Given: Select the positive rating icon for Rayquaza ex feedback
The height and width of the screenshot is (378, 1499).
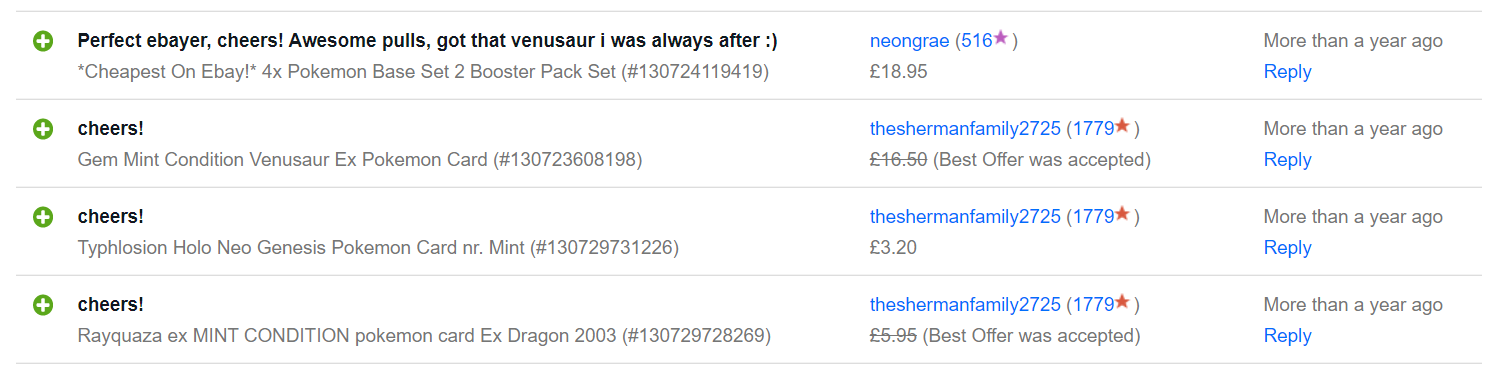Looking at the screenshot, I should point(42,305).
